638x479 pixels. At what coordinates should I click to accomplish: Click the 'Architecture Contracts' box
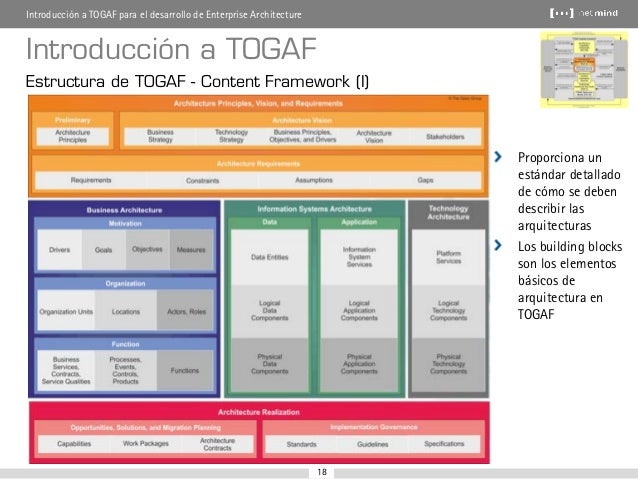(x=217, y=444)
